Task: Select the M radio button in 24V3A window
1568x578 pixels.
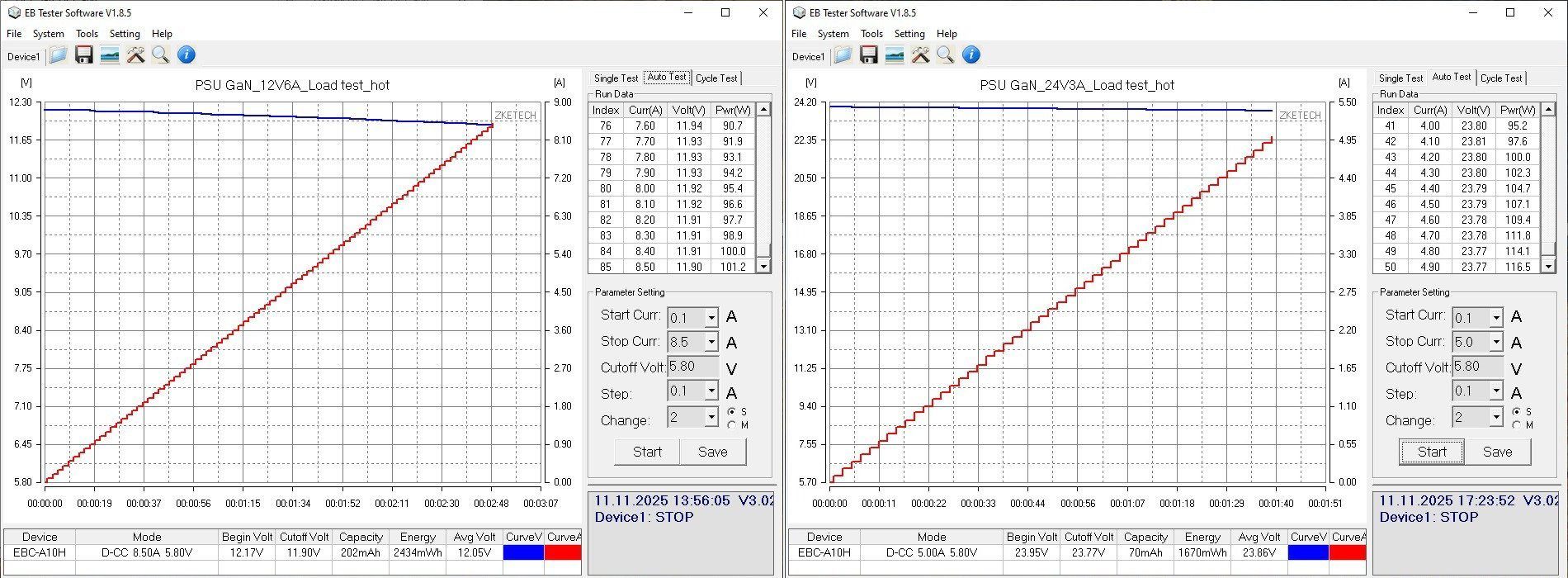Action: tap(1517, 425)
